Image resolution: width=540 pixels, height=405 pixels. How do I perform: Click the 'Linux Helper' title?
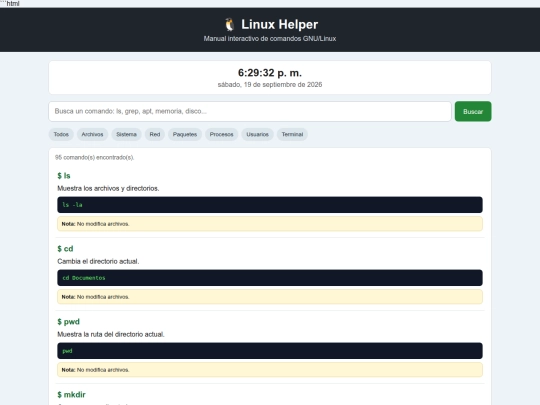(x=279, y=24)
